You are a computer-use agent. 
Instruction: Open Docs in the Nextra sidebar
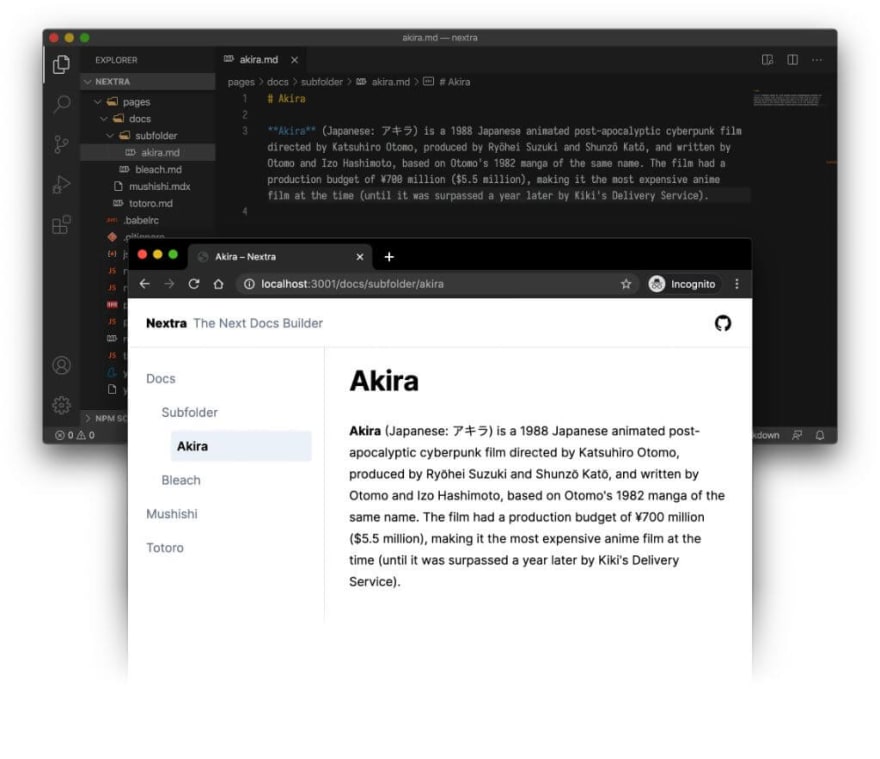click(161, 379)
